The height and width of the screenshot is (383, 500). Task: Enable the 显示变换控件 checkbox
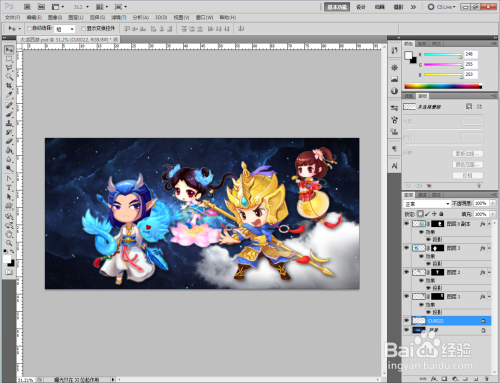click(83, 28)
